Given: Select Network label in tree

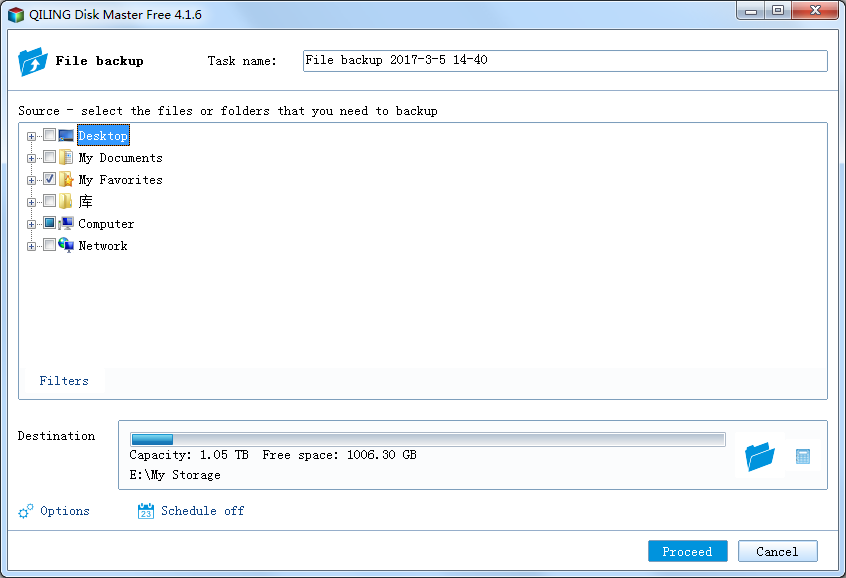Looking at the screenshot, I should [x=103, y=246].
